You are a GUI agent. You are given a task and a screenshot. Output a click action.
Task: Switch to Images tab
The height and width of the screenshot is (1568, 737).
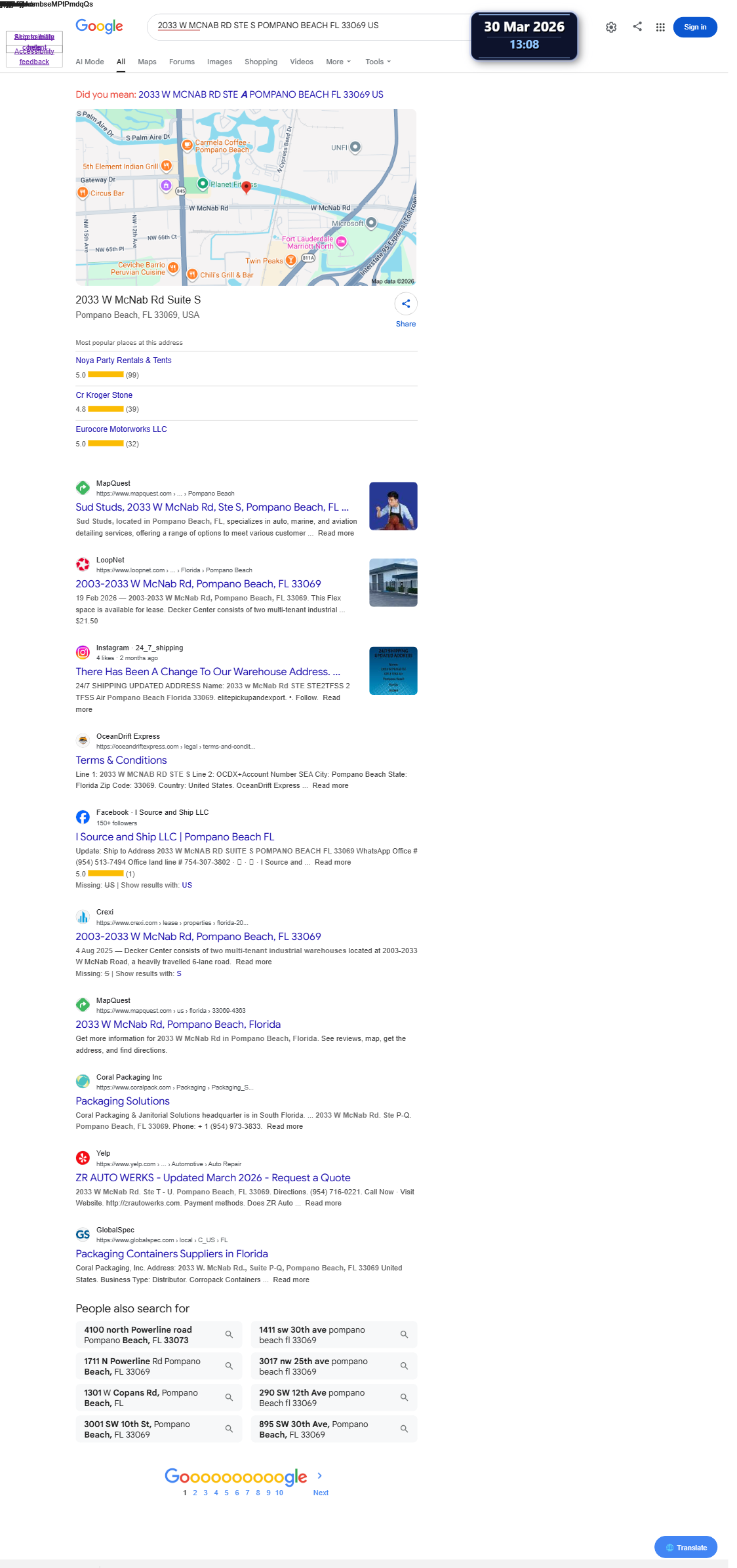coord(220,62)
